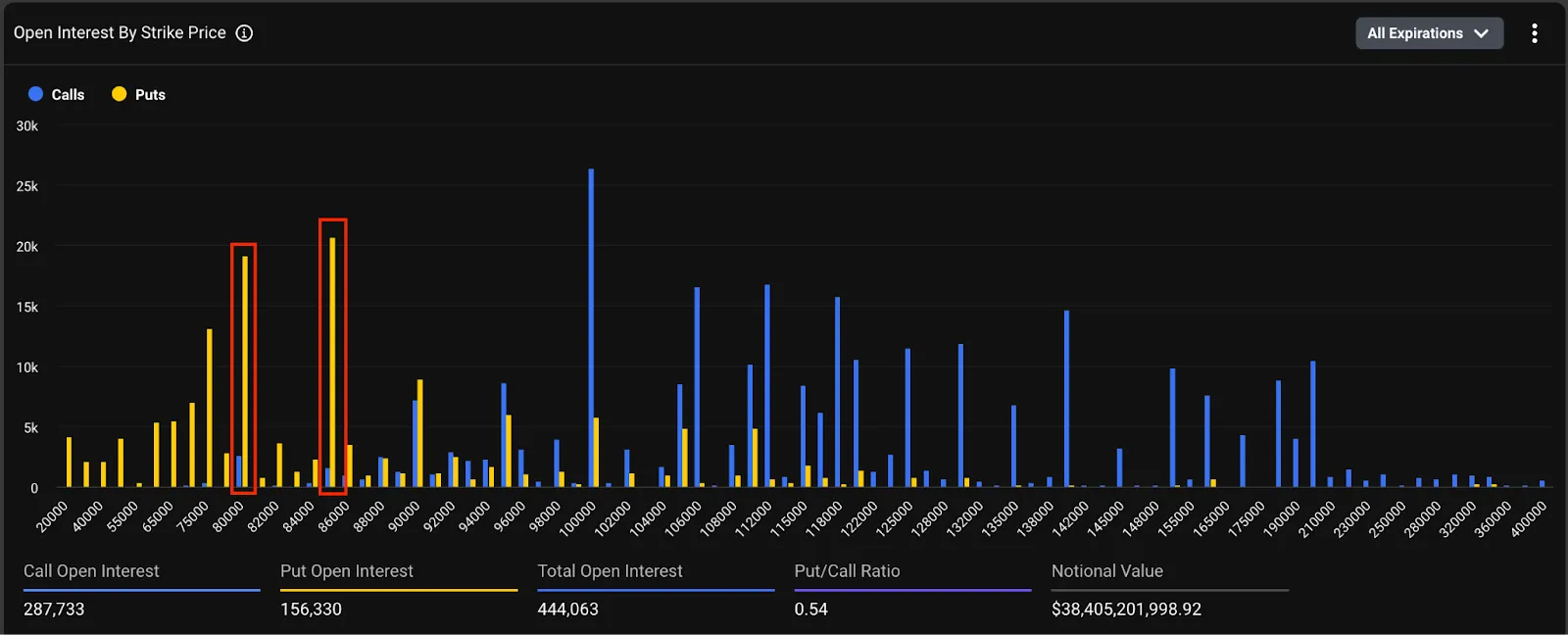1568x635 pixels.
Task: Open the three-dot options menu
Action: 1535,33
